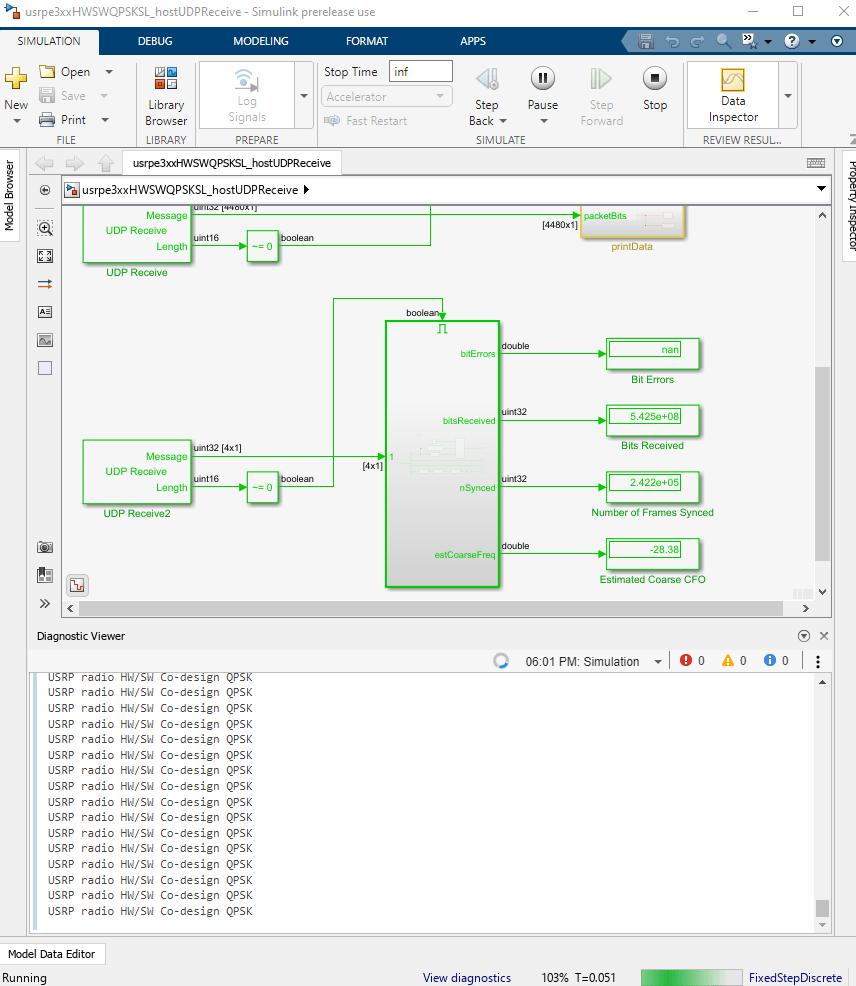856x986 pixels.
Task: Switch to the MODELING tab
Action: (260, 41)
